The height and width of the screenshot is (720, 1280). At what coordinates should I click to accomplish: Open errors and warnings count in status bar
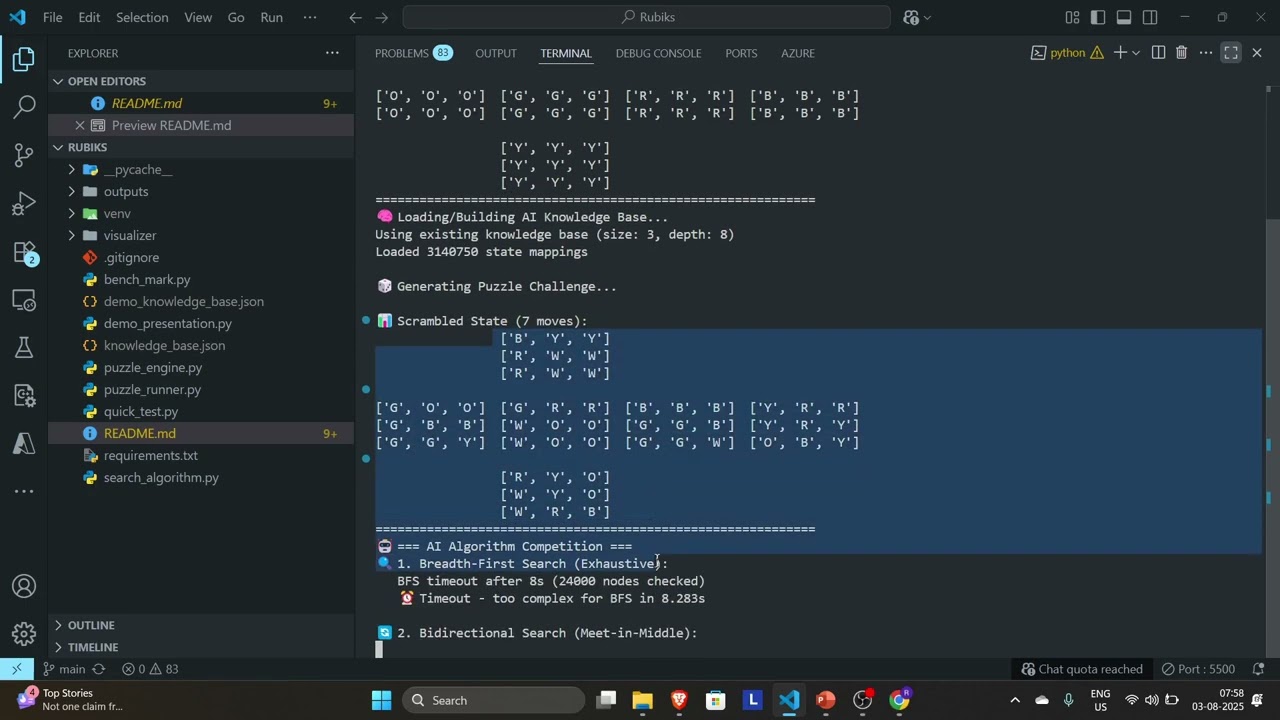click(150, 669)
